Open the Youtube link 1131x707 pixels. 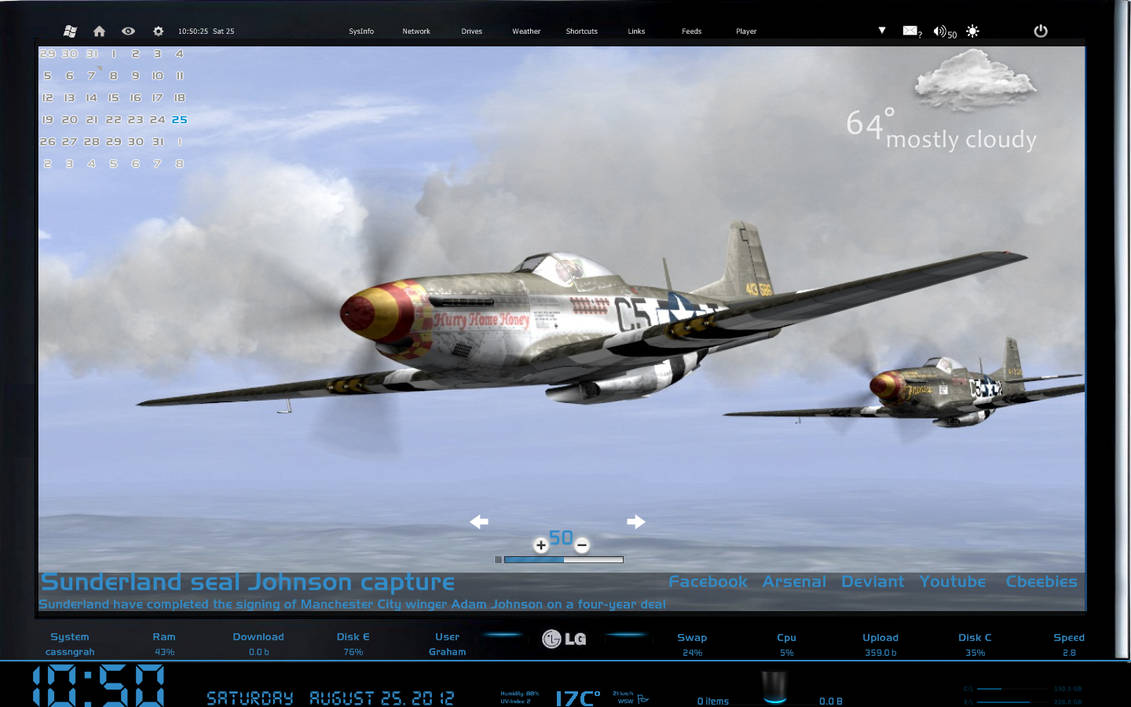(x=952, y=581)
